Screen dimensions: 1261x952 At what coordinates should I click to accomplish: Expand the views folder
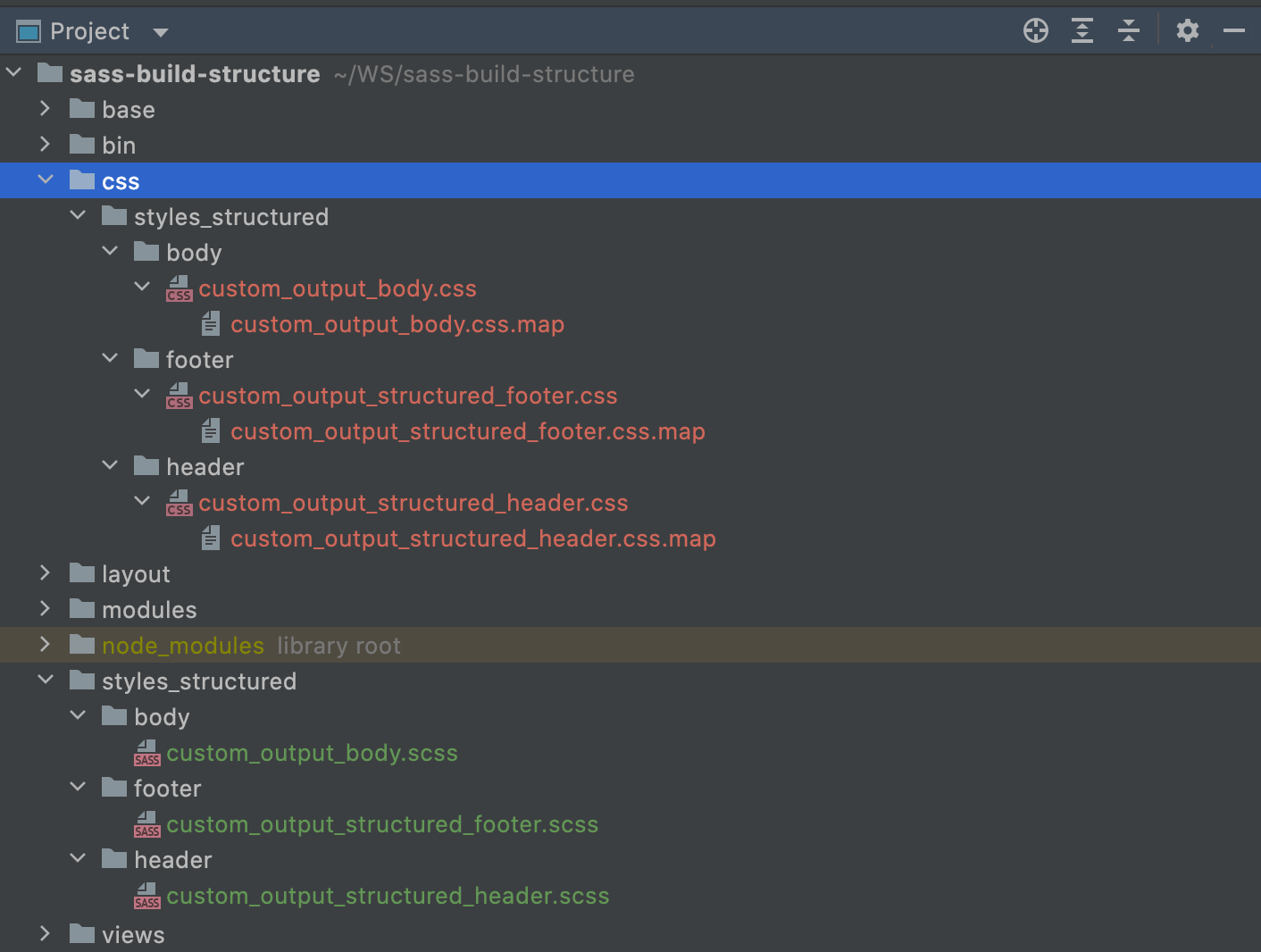click(45, 933)
